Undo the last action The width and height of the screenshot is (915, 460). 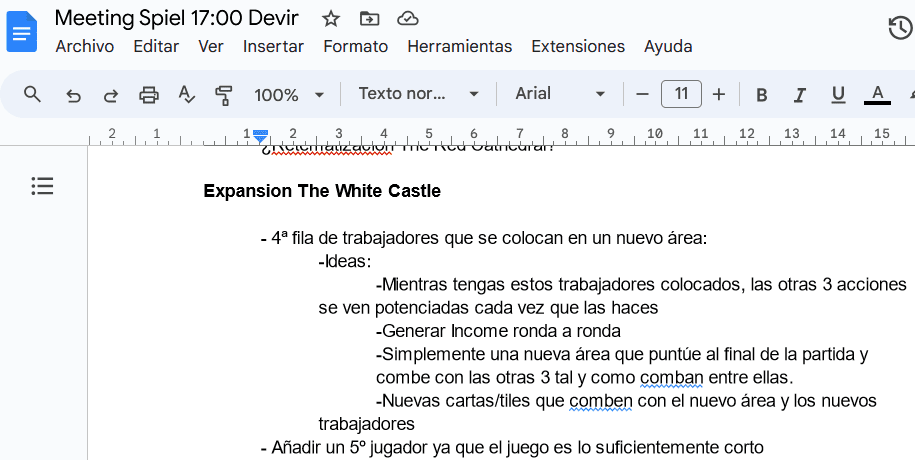click(73, 95)
